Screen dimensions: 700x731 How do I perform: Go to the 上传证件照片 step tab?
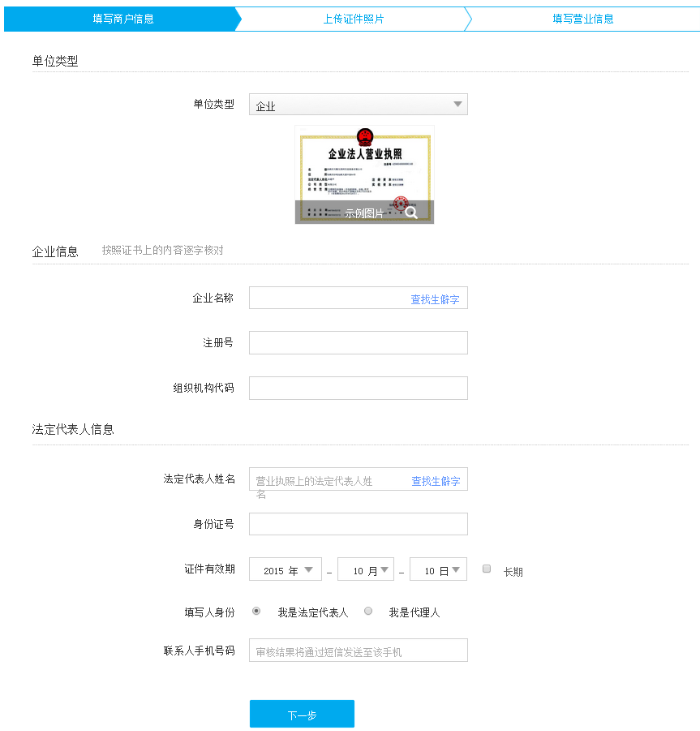click(x=353, y=19)
